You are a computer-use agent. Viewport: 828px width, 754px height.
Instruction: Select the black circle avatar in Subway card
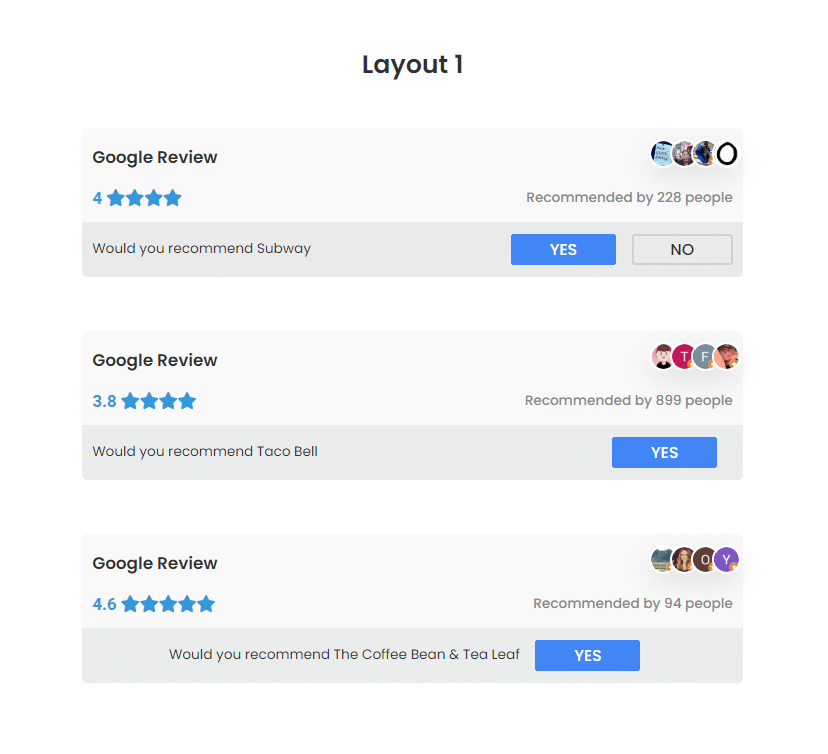[x=727, y=154]
